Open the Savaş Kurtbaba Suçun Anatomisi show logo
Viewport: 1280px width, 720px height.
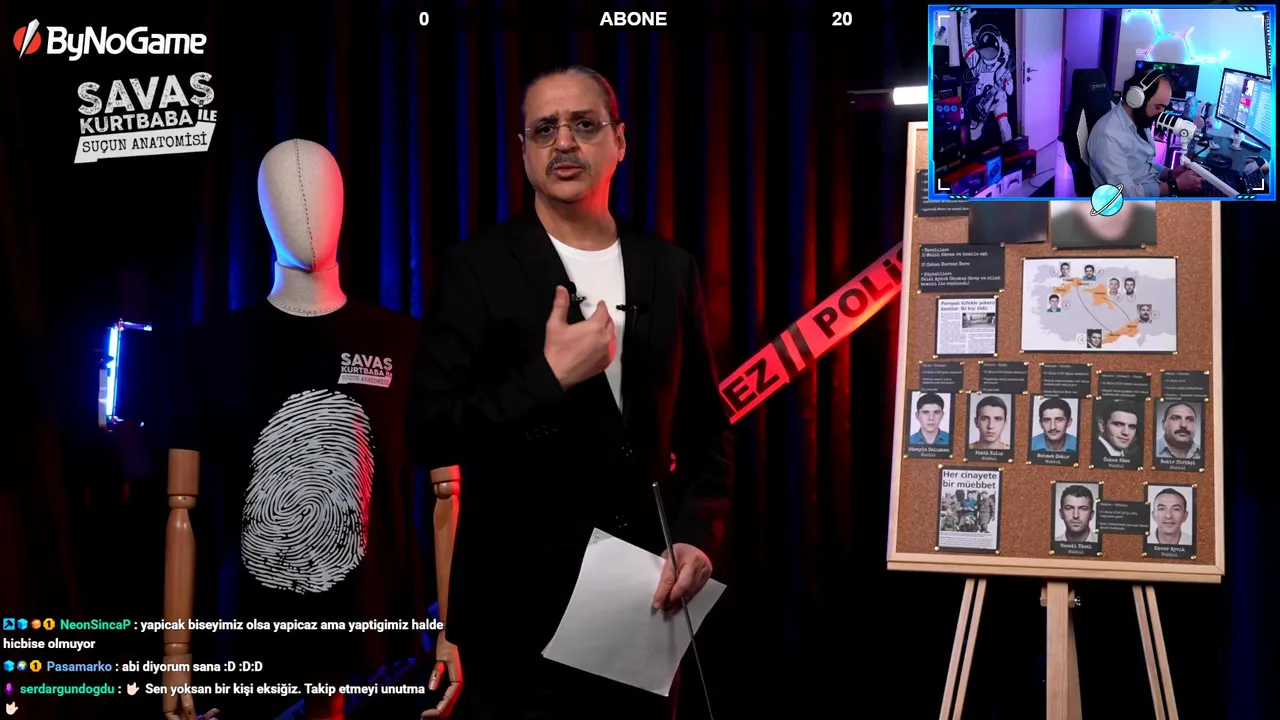(146, 117)
